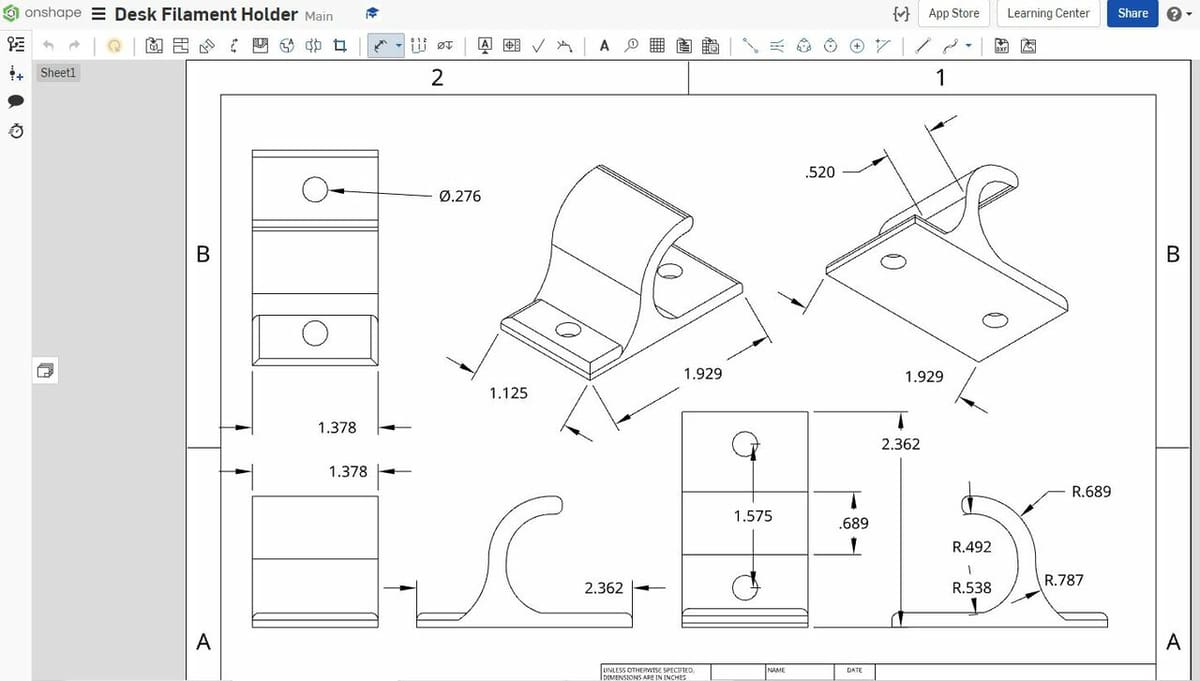Click the blue Share button
Viewport: 1200px width, 681px height.
(x=1132, y=14)
